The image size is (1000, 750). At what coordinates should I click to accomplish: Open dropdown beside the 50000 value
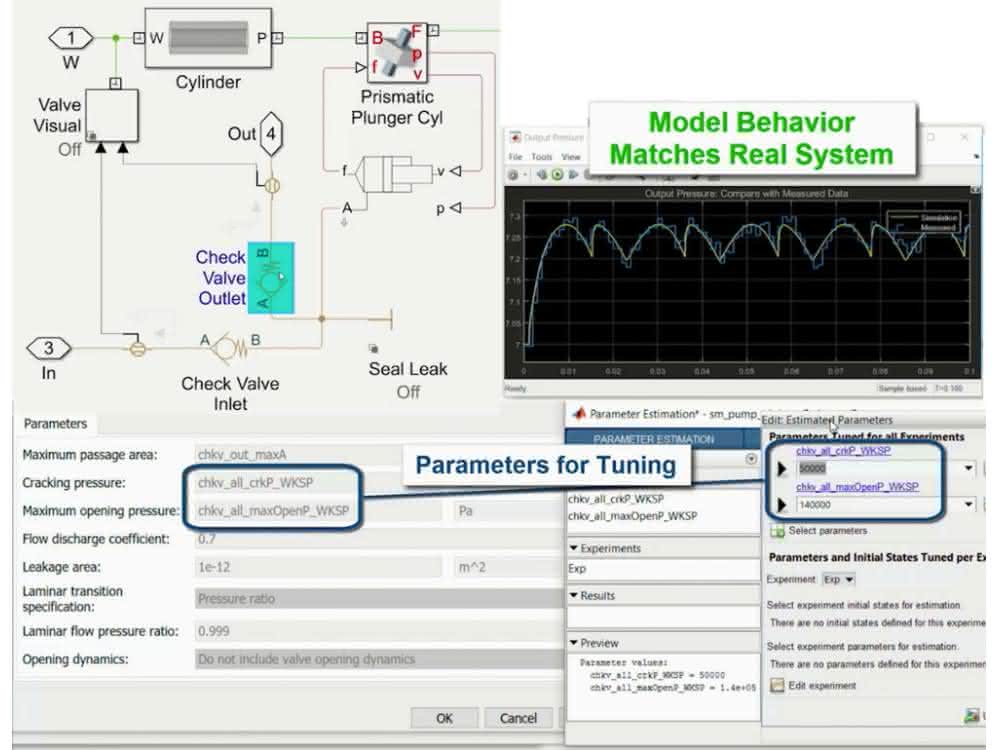(x=969, y=468)
